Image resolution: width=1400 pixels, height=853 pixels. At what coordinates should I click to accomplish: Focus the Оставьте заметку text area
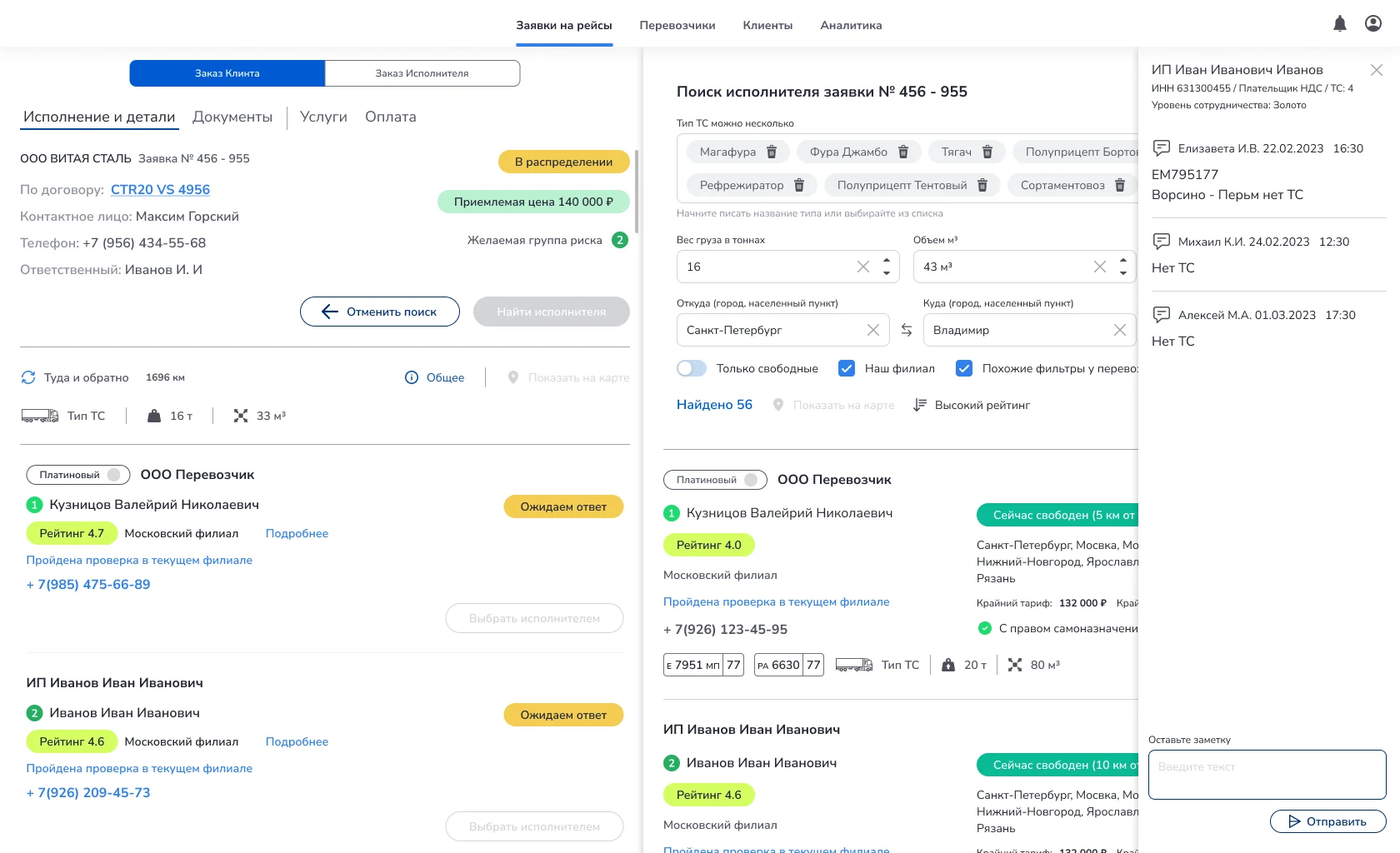click(1267, 775)
